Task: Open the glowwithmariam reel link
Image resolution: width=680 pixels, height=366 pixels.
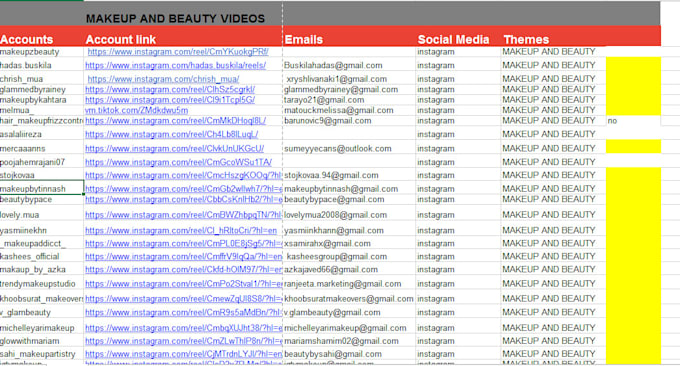Action: pyautogui.click(x=183, y=341)
